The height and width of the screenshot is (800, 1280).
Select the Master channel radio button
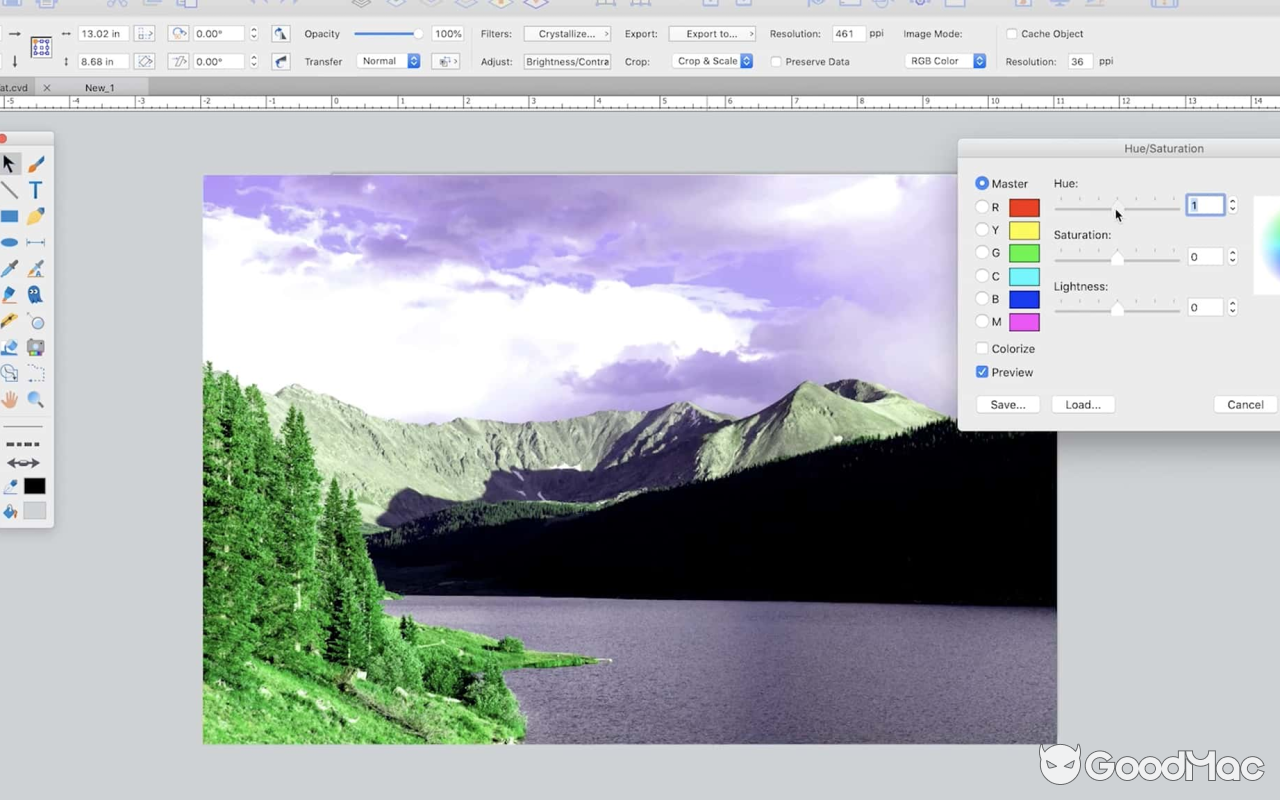coord(982,183)
